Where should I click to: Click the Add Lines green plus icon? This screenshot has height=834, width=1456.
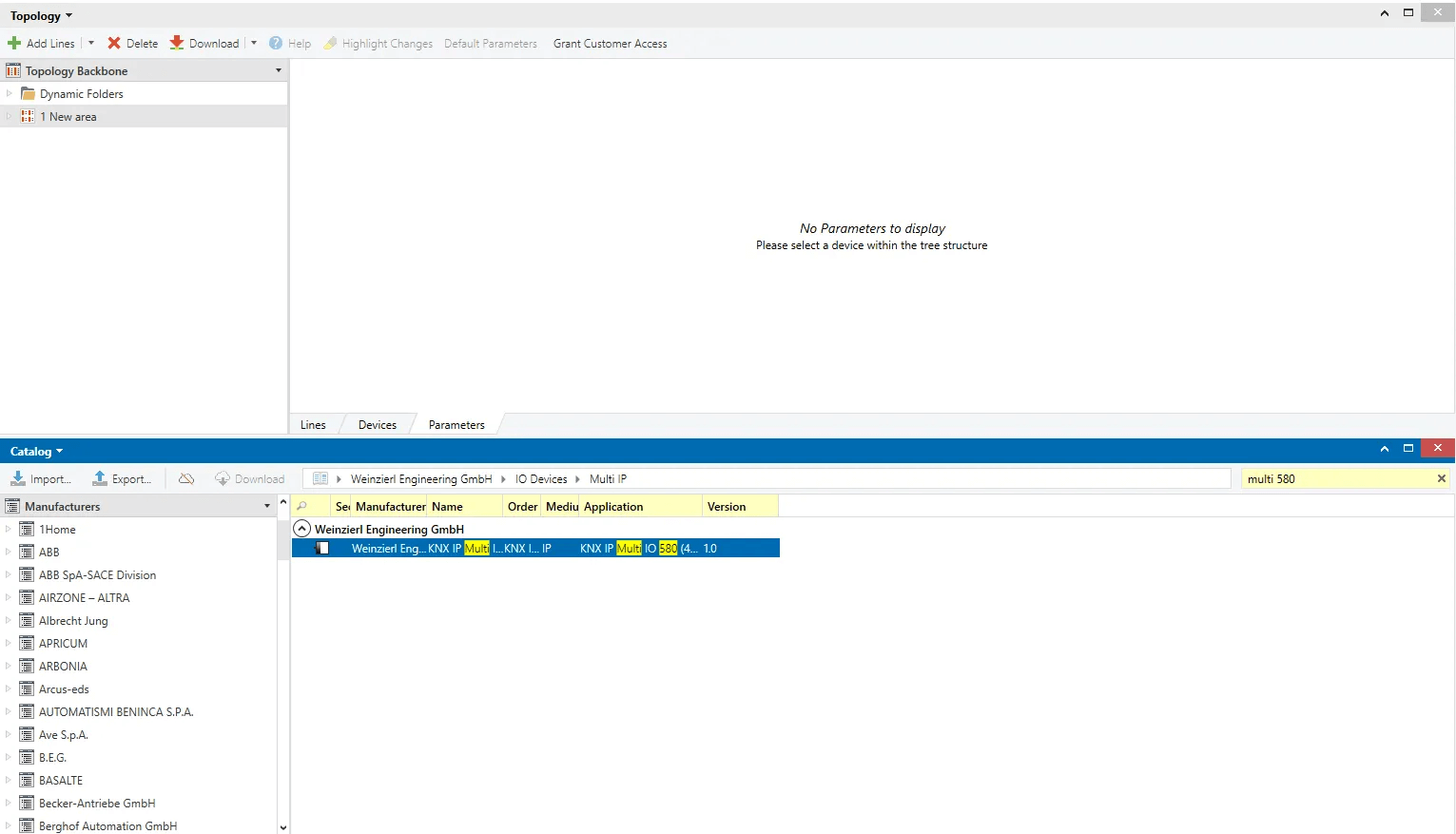(14, 44)
